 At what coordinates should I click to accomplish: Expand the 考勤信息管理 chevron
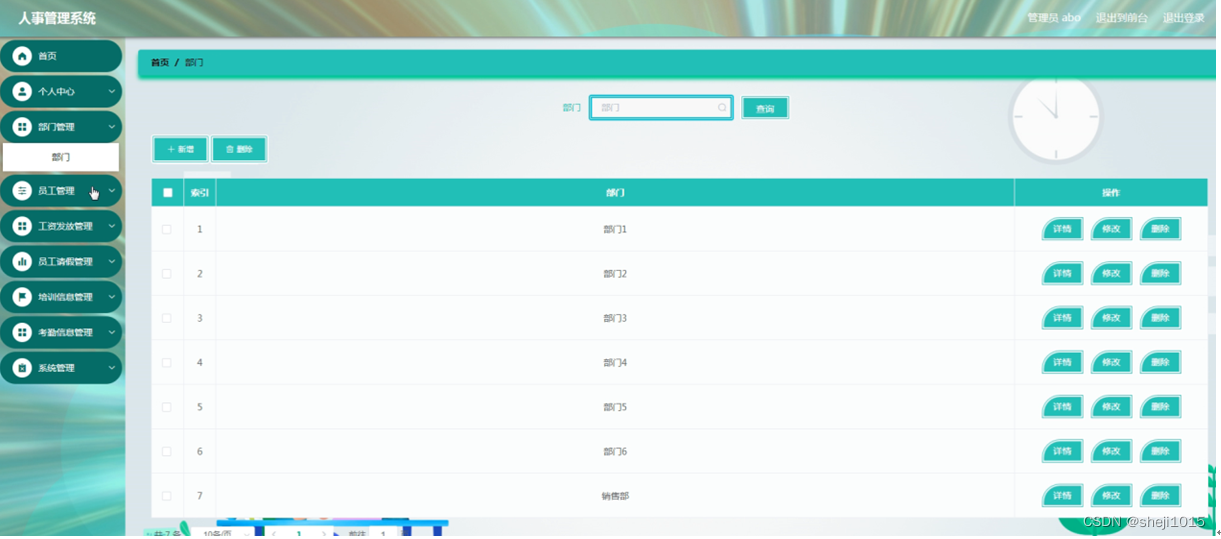(x=112, y=333)
